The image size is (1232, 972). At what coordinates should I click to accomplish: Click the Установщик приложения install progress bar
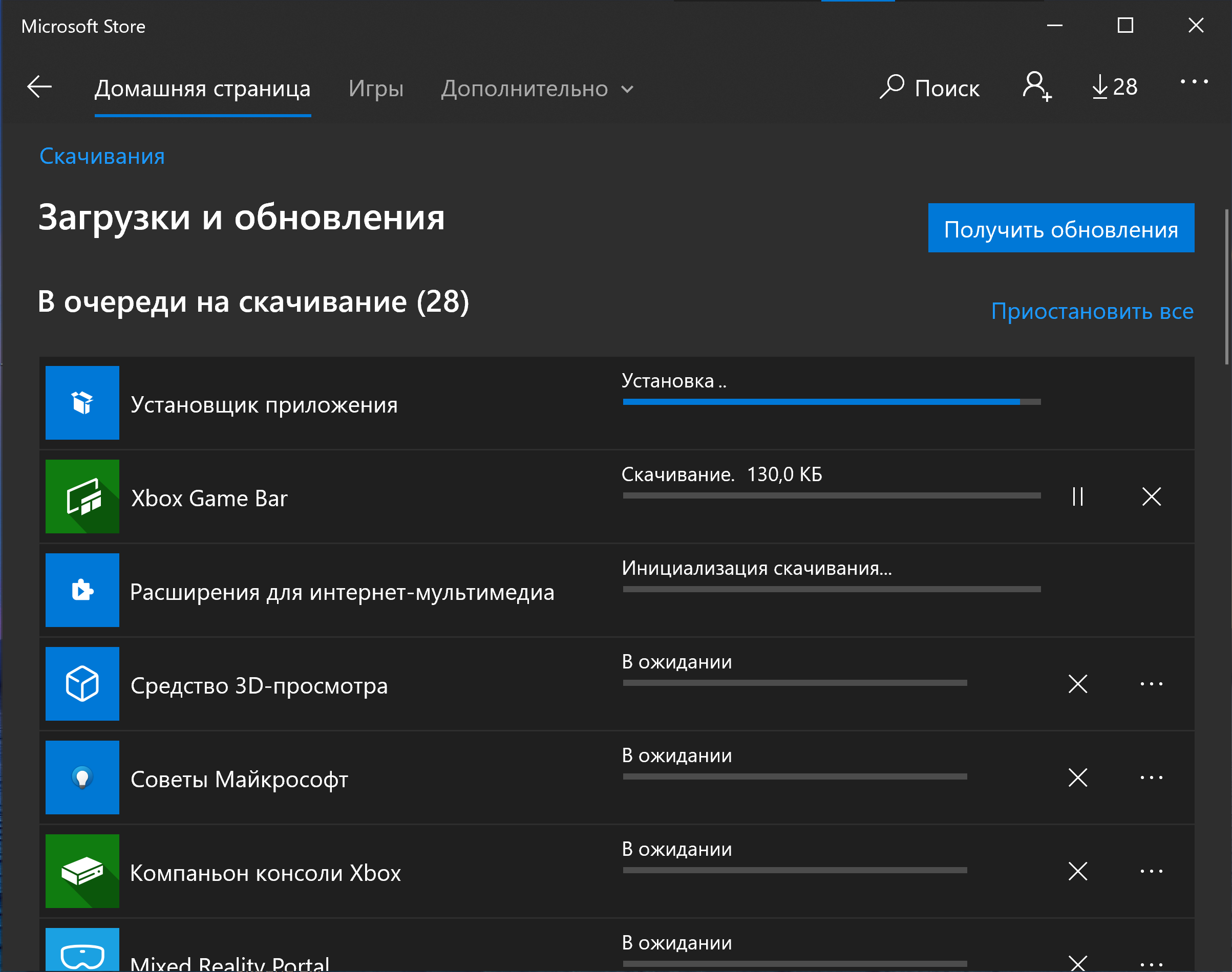click(832, 402)
